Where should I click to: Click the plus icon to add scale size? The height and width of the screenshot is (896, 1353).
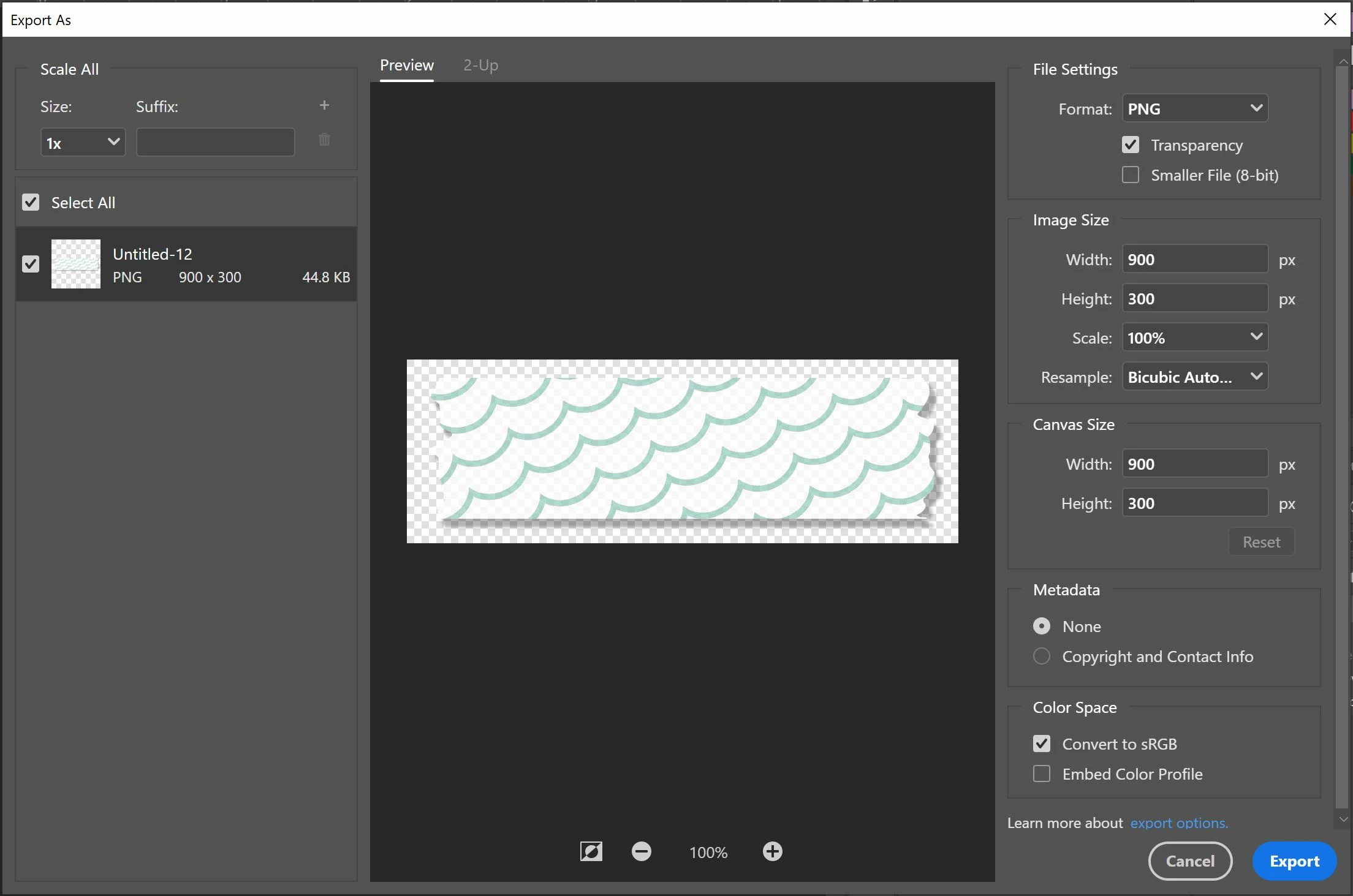[324, 105]
